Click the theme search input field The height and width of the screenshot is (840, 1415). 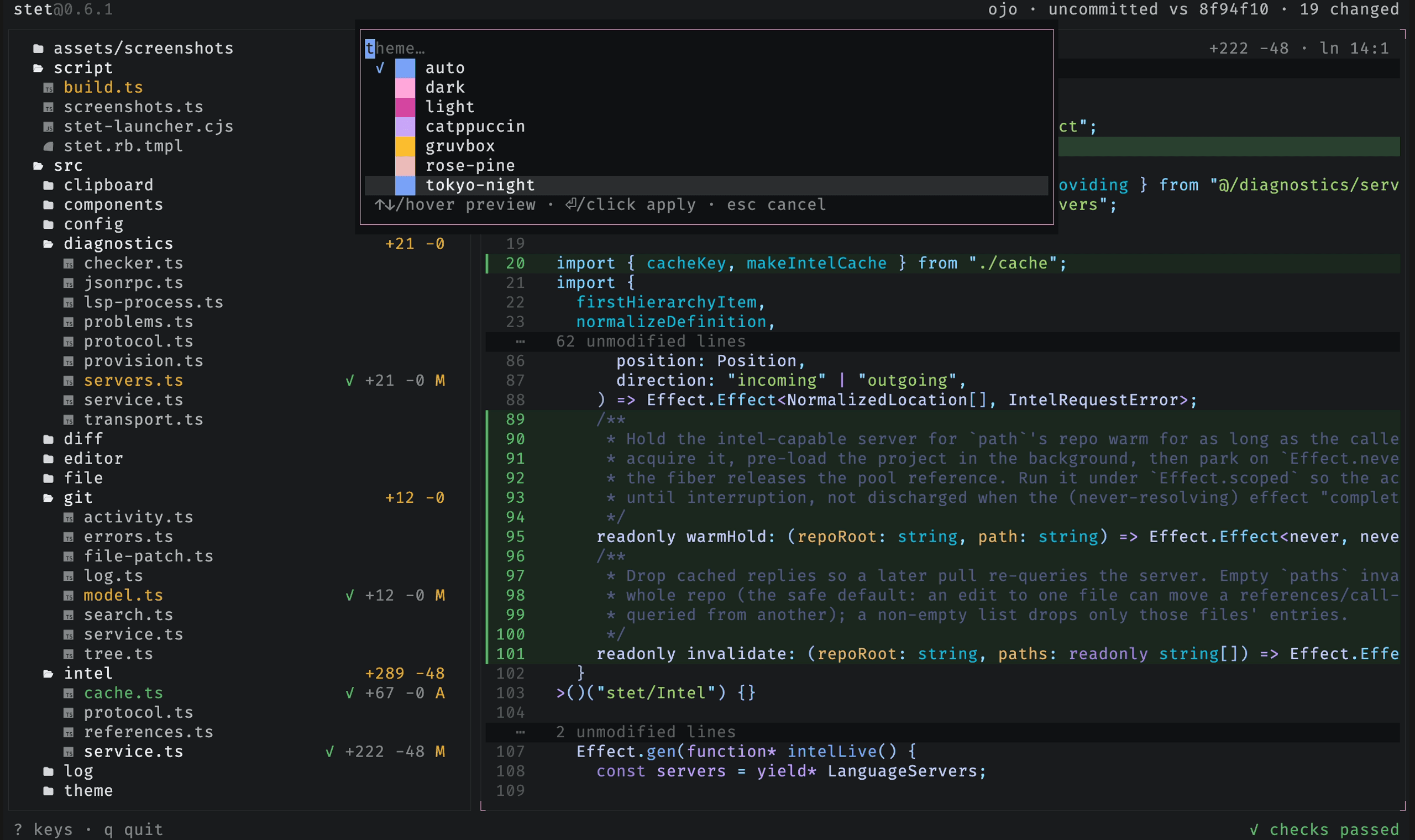click(706, 49)
